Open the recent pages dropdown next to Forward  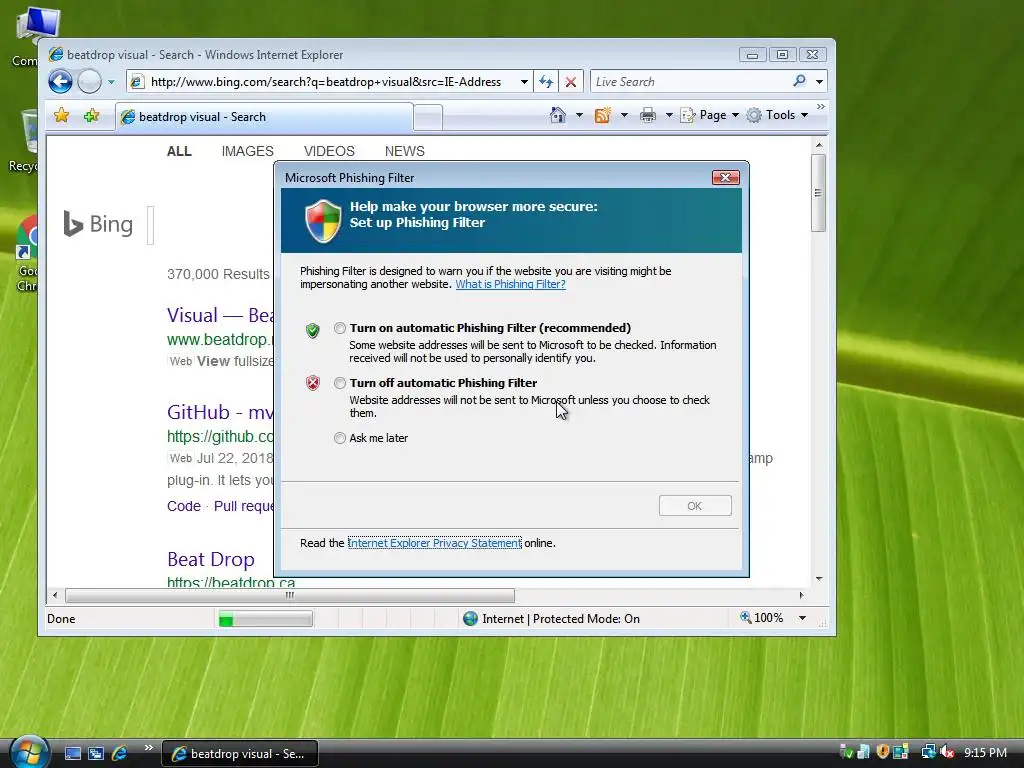click(111, 82)
